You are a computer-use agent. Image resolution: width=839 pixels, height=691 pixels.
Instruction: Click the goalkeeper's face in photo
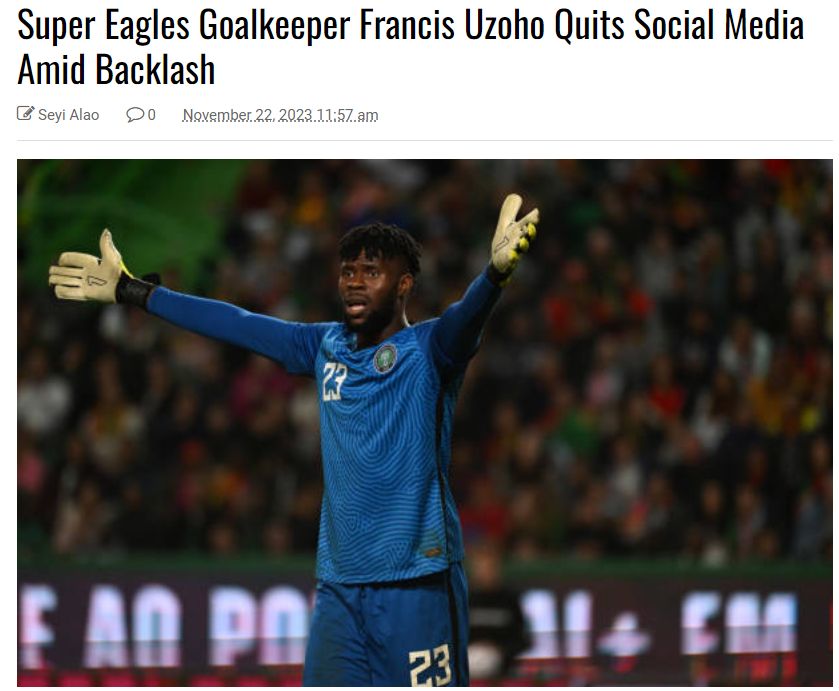(x=369, y=289)
